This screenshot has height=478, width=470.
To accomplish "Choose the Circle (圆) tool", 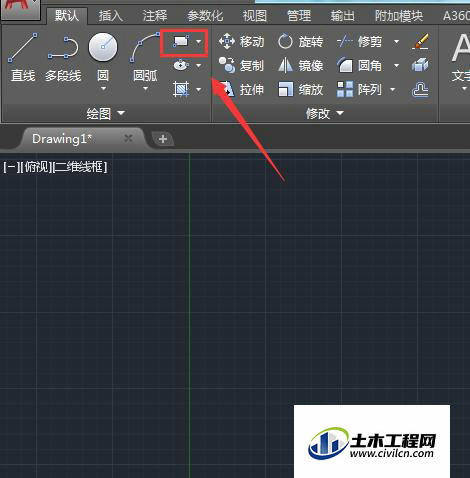I will 103,57.
